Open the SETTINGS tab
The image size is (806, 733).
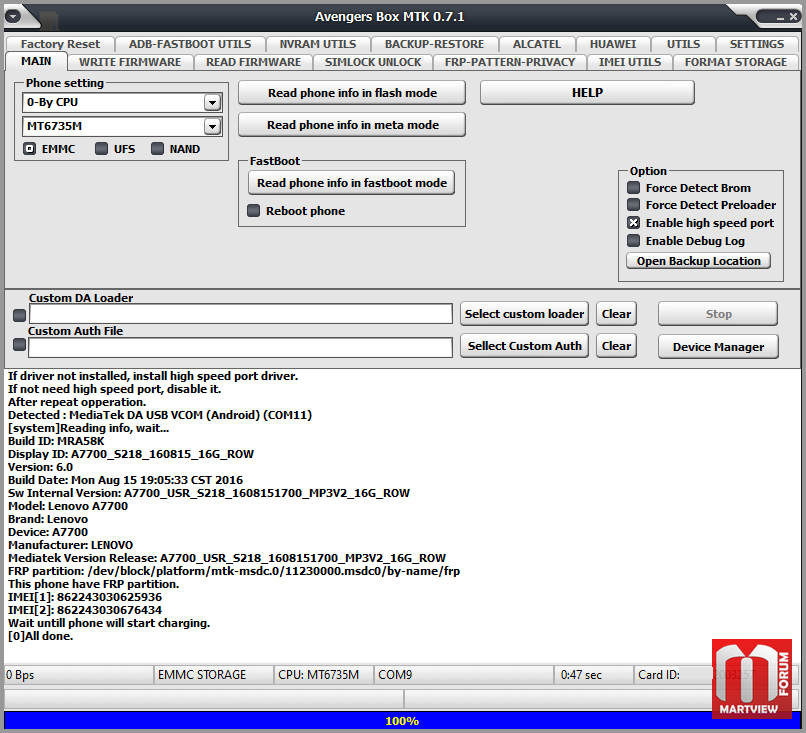click(757, 44)
